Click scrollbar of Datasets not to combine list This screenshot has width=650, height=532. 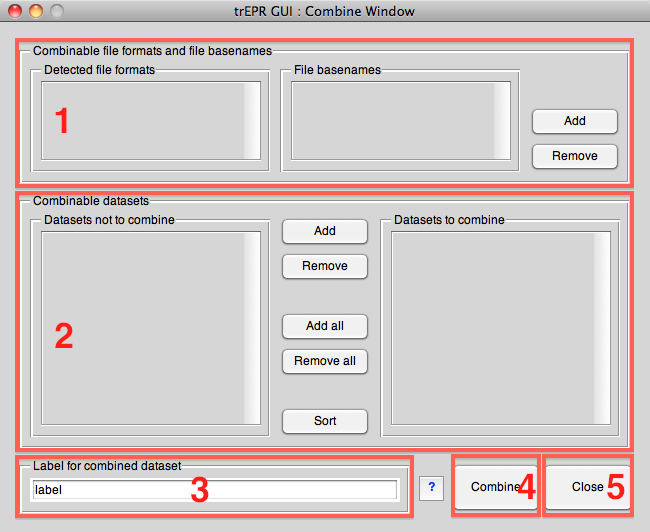(252, 329)
